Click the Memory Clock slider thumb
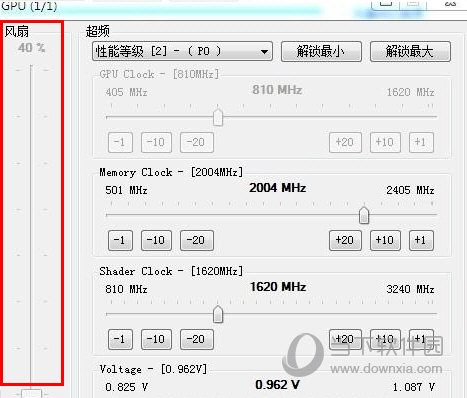Screen dimensions: 467x398 [x=364, y=215]
